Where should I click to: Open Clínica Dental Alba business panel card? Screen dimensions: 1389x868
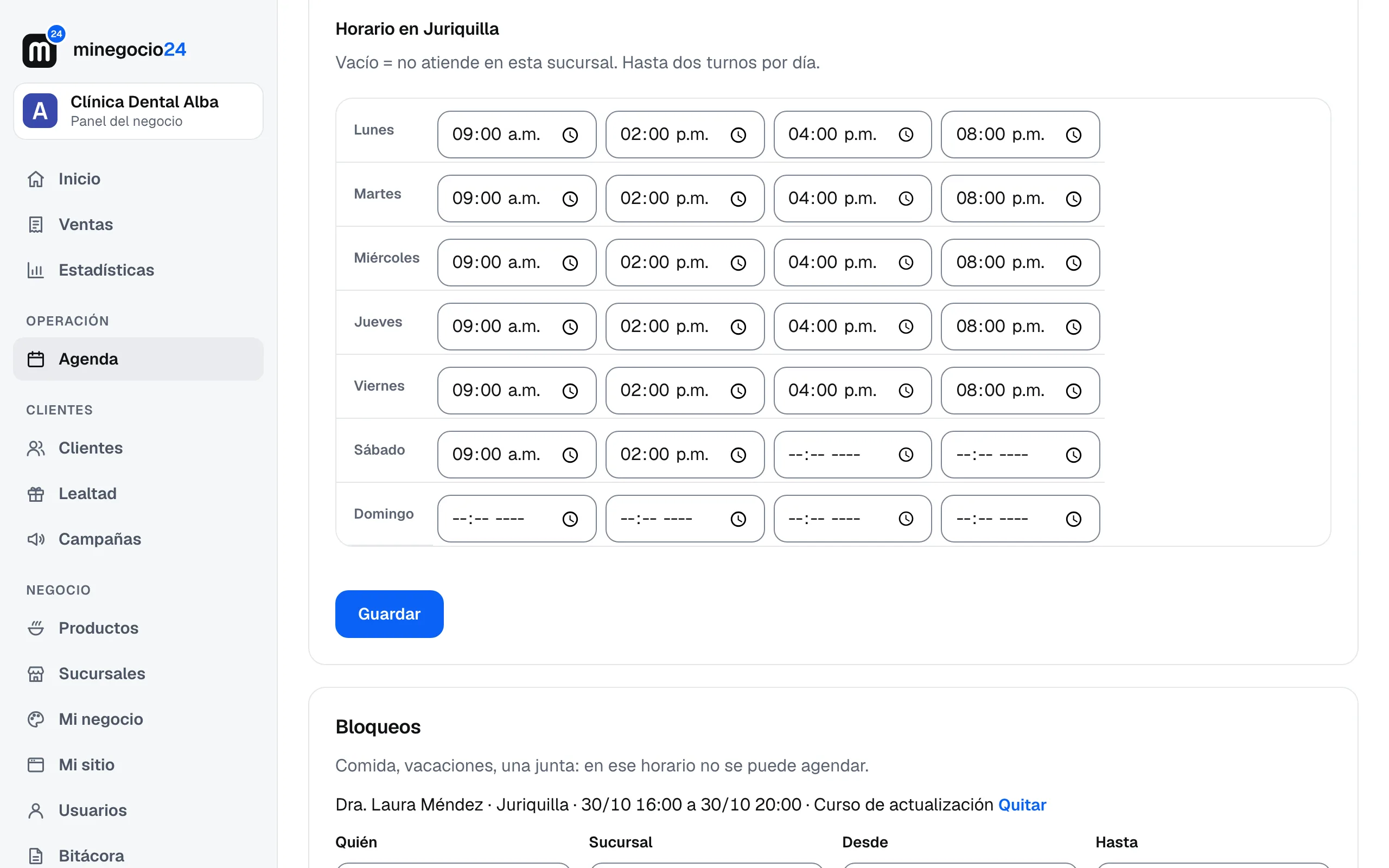click(x=138, y=111)
